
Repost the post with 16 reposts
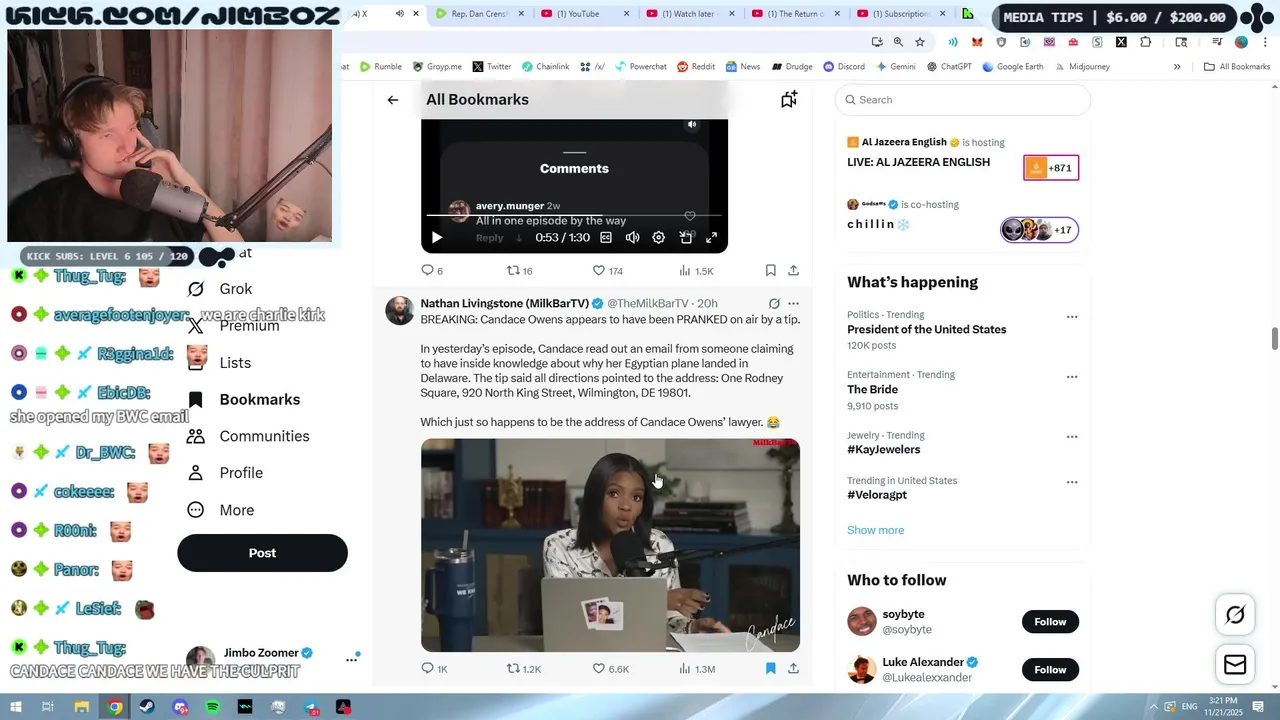[519, 270]
